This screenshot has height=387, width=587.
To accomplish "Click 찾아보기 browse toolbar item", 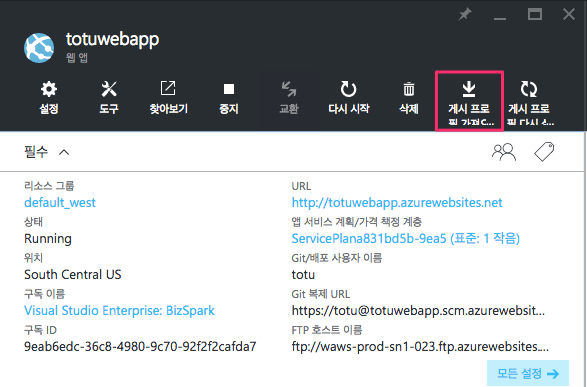I will point(168,98).
